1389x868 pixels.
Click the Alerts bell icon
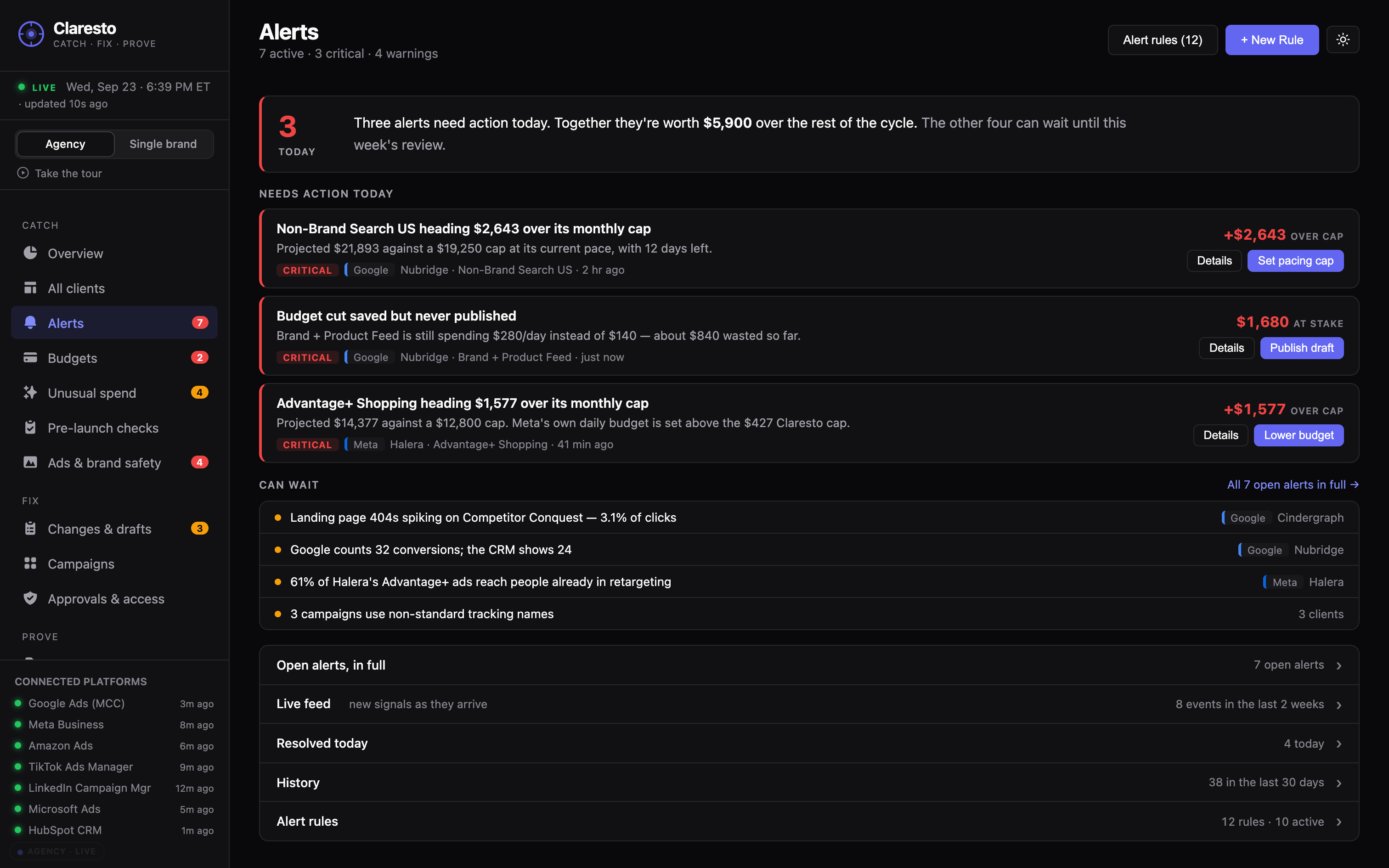pos(30,322)
